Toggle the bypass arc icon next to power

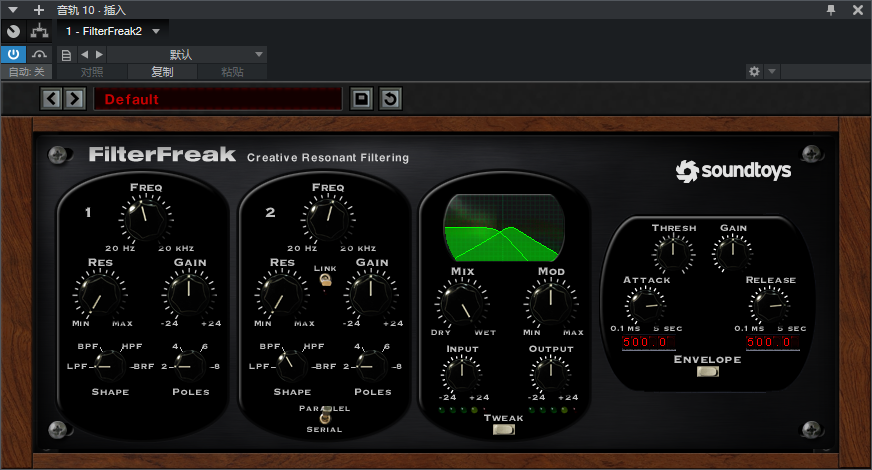[39, 55]
